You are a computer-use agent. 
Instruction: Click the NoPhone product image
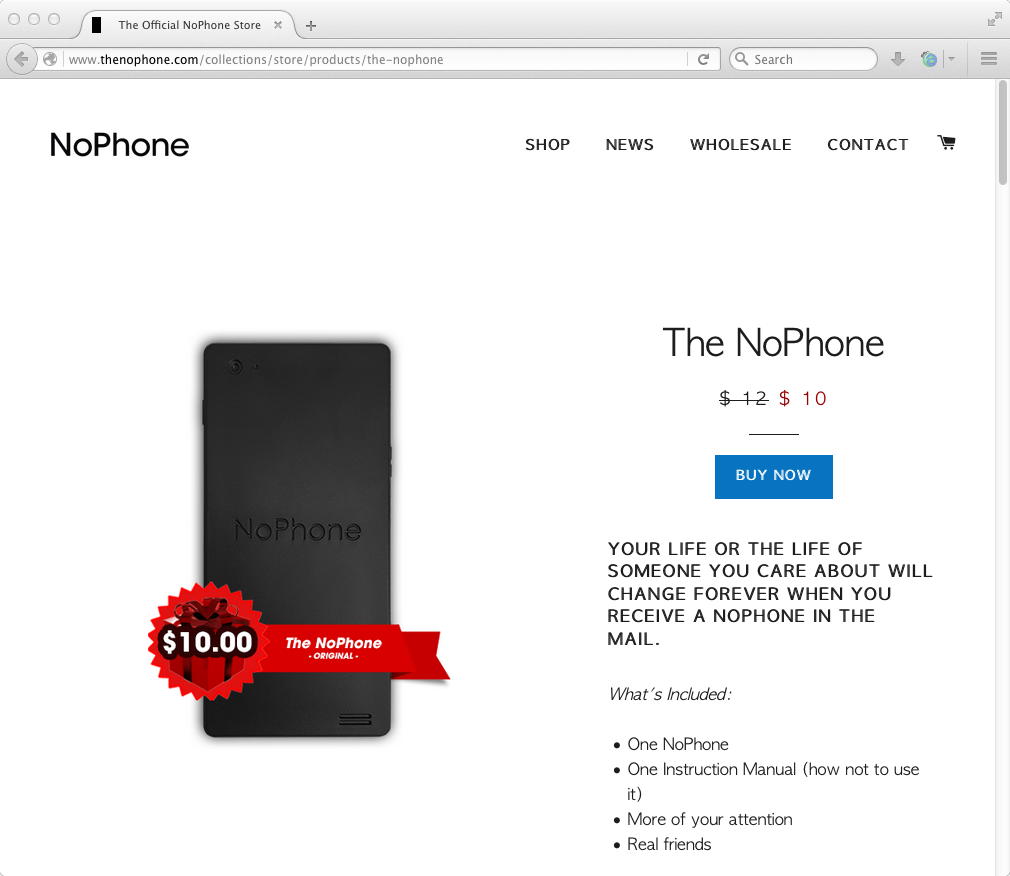click(298, 540)
